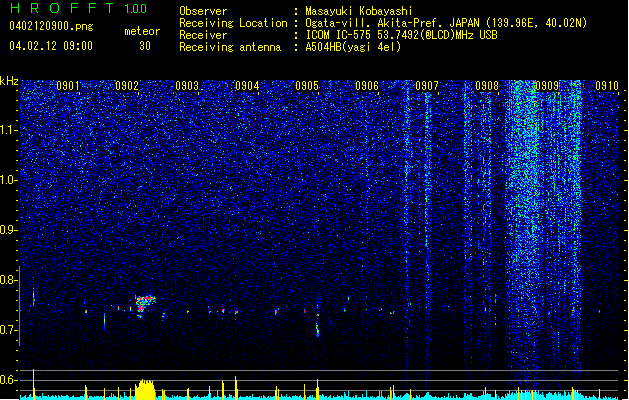
Task: Click the 1.0 kHz axis label
Action: pyautogui.click(x=9, y=180)
